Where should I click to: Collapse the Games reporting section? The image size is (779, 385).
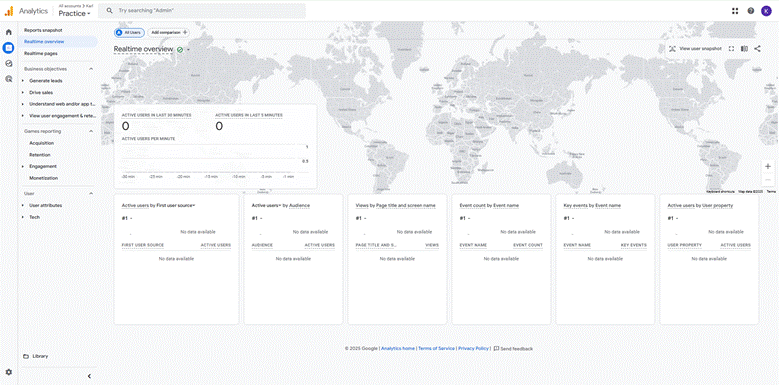91,131
